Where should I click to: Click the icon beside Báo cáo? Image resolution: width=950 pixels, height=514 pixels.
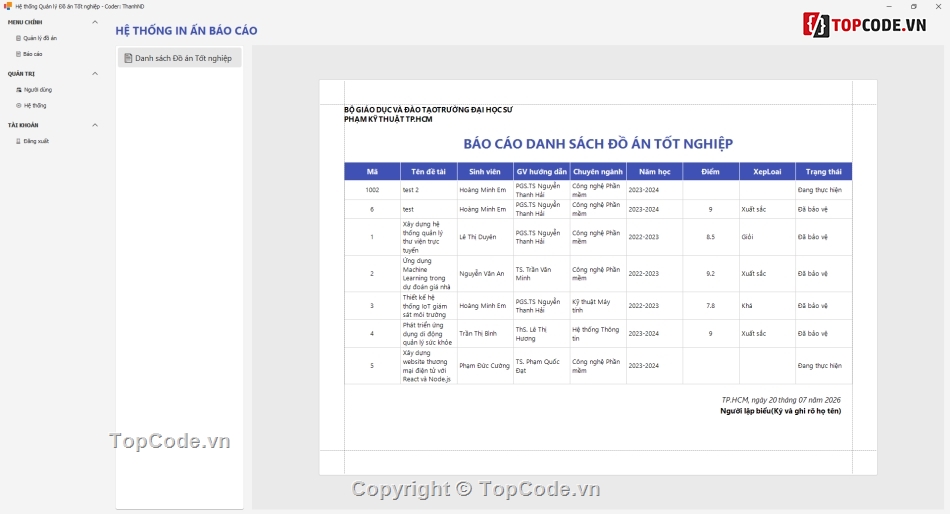point(18,54)
